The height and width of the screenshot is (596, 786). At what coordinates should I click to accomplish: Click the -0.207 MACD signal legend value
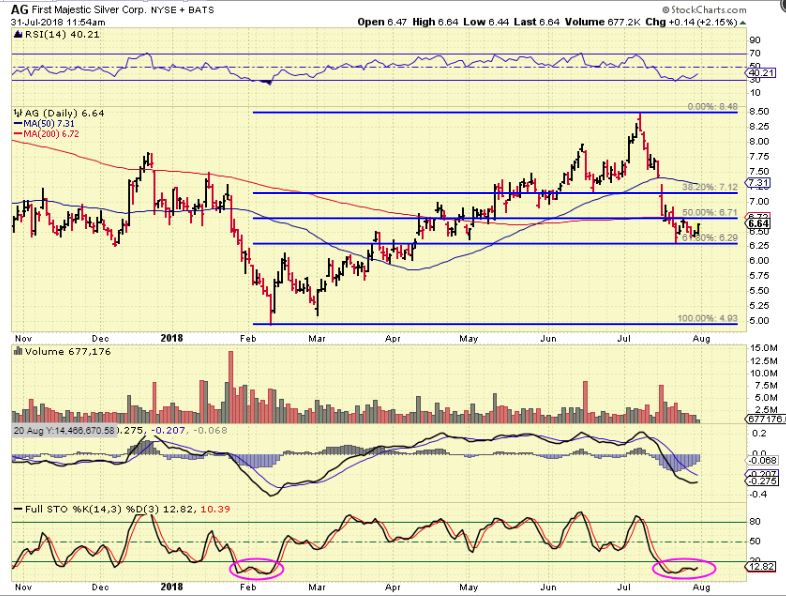point(169,431)
